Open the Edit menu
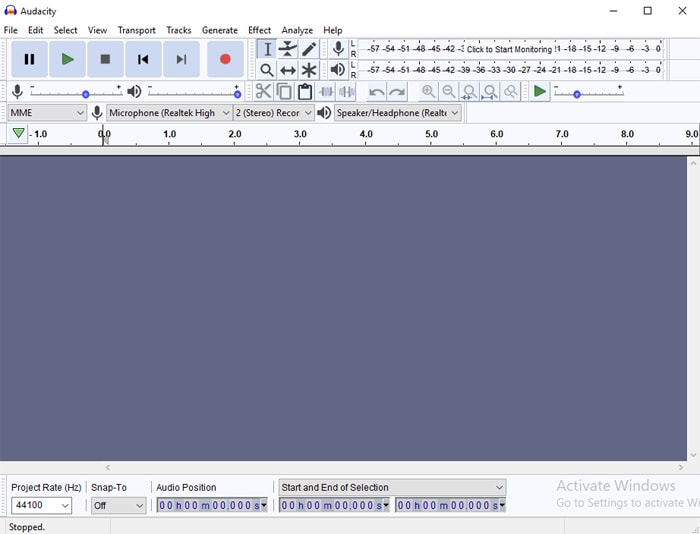700x534 pixels. click(x=36, y=30)
